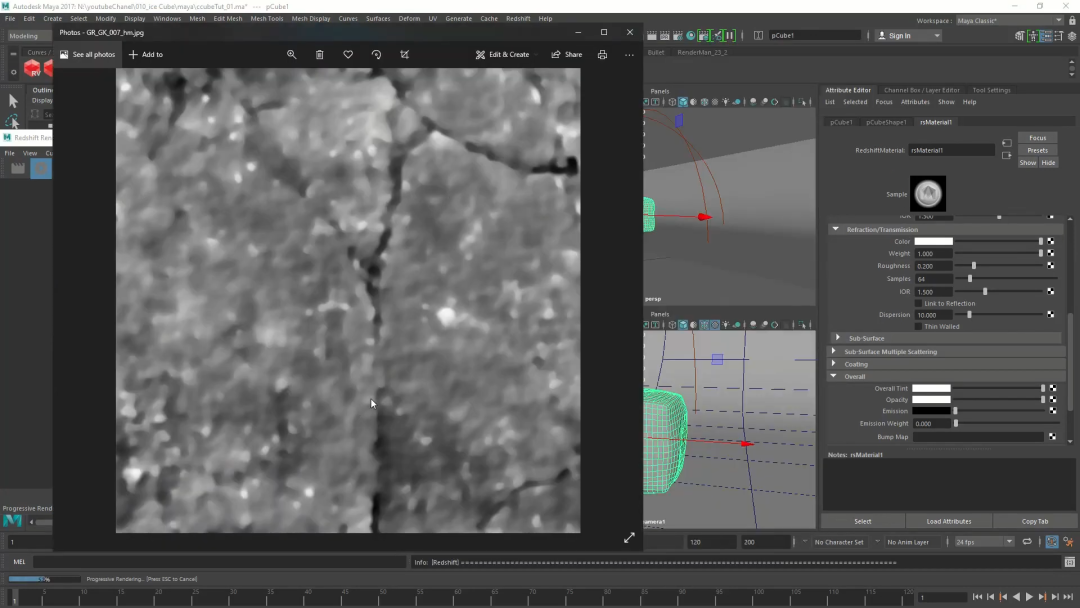Open the crop tool in Photos
1080x608 pixels.
pos(405,55)
